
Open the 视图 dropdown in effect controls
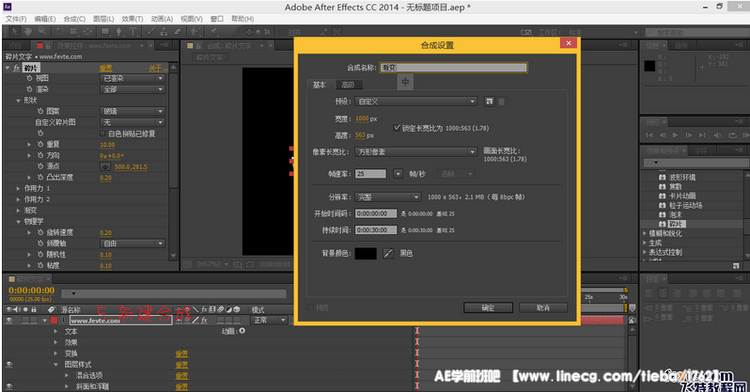pos(132,78)
